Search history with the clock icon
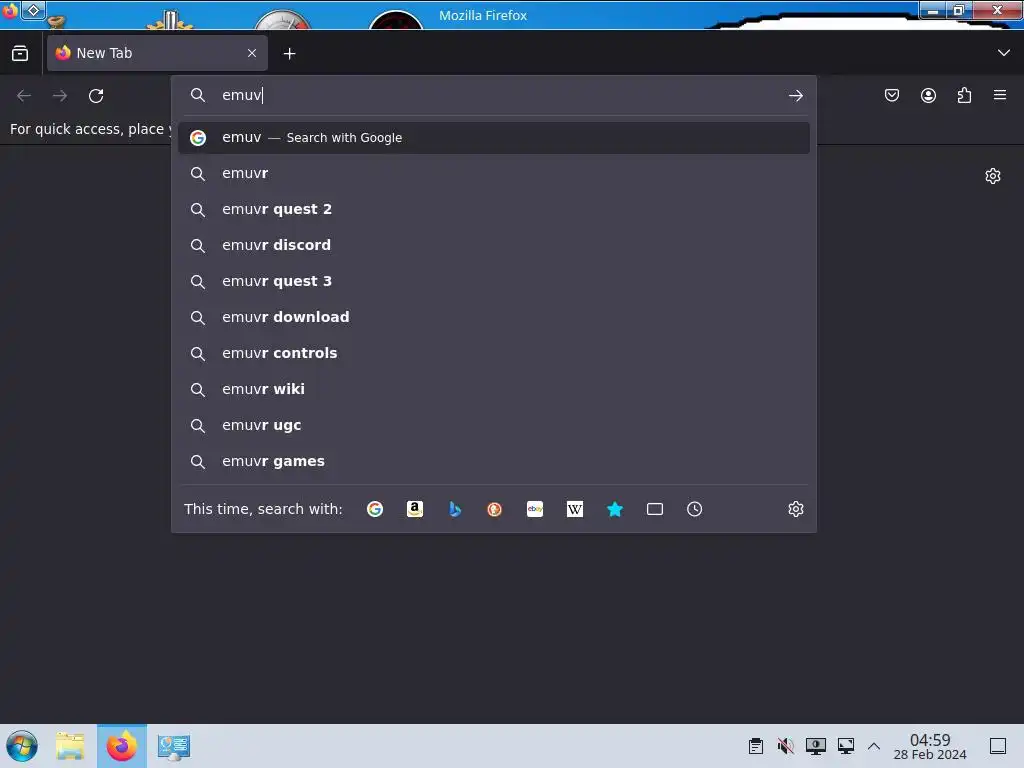This screenshot has width=1024, height=768. [694, 509]
